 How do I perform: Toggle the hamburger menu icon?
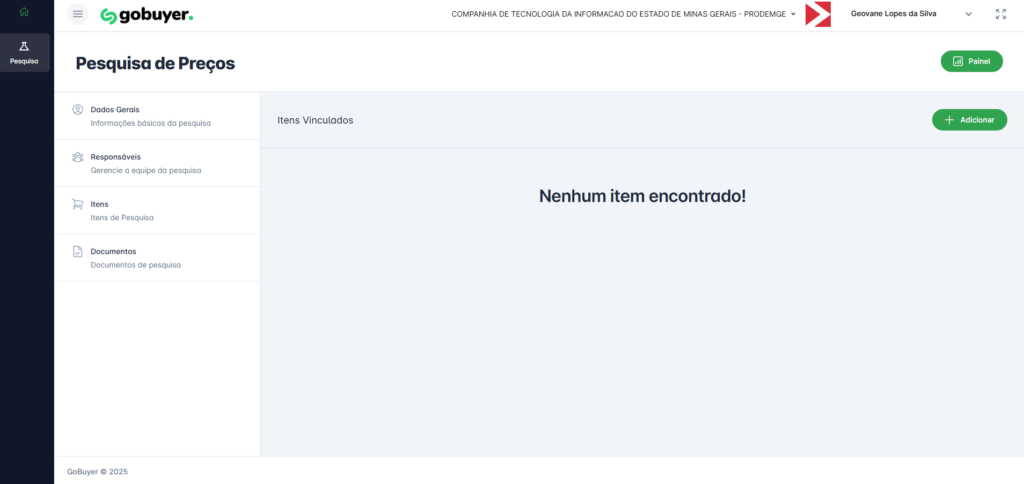click(x=78, y=14)
